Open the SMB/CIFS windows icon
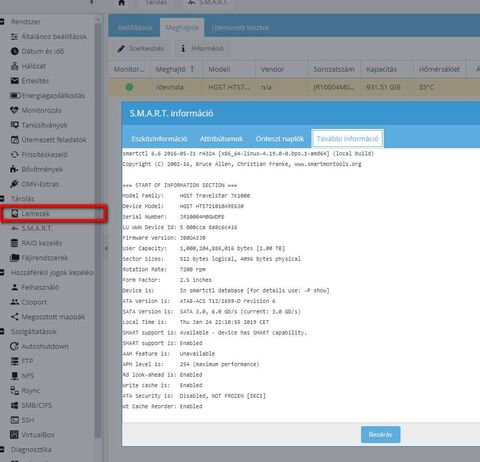 14,405
